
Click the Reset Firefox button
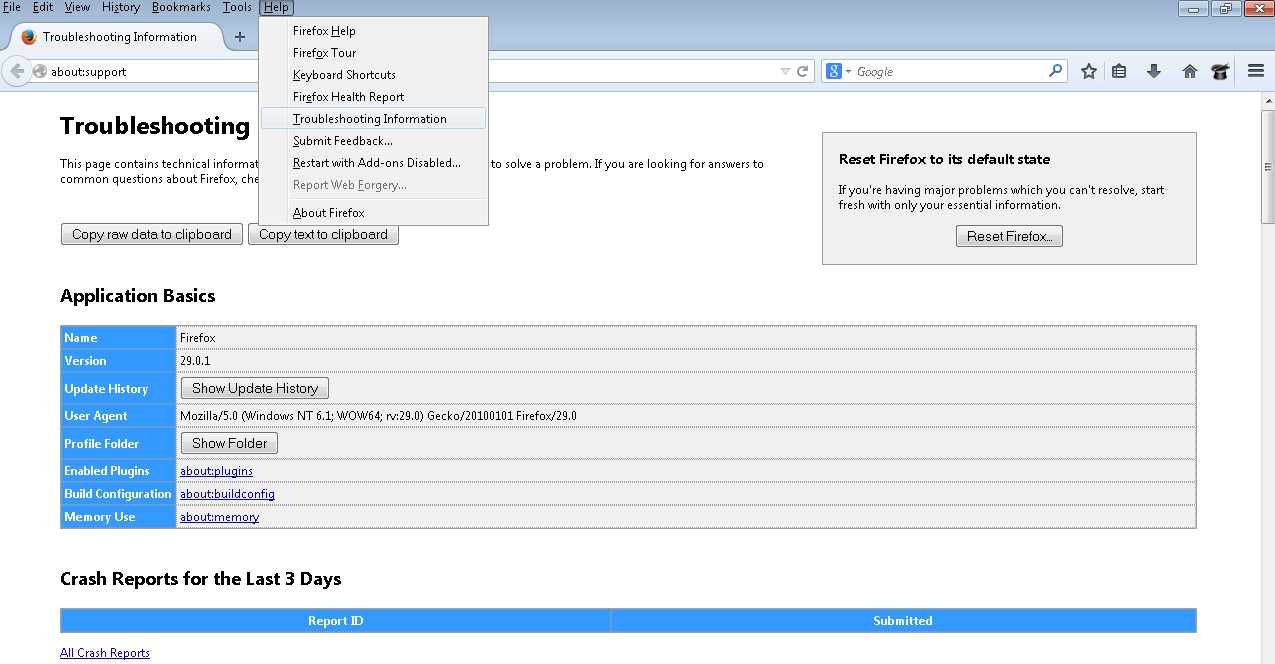tap(1009, 237)
